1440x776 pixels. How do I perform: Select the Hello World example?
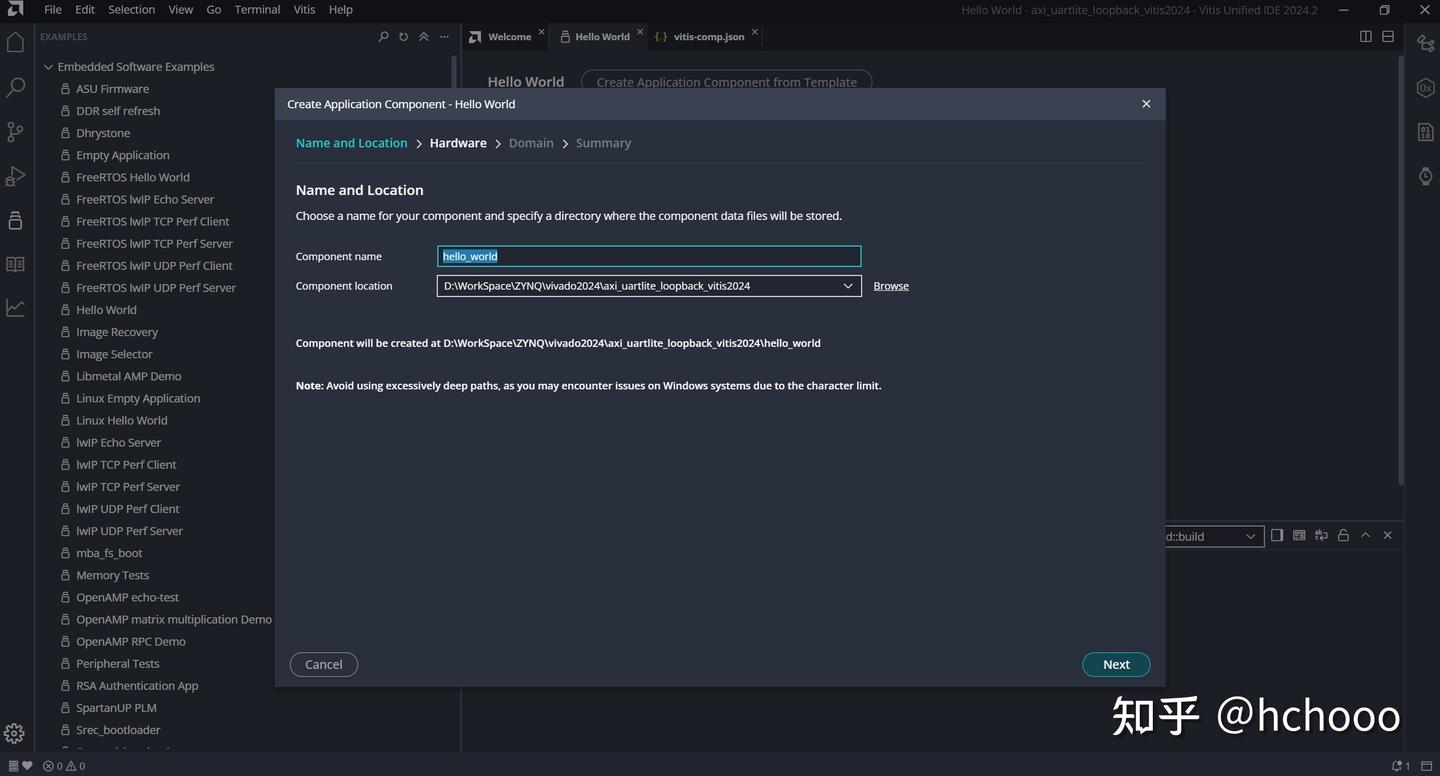(106, 310)
